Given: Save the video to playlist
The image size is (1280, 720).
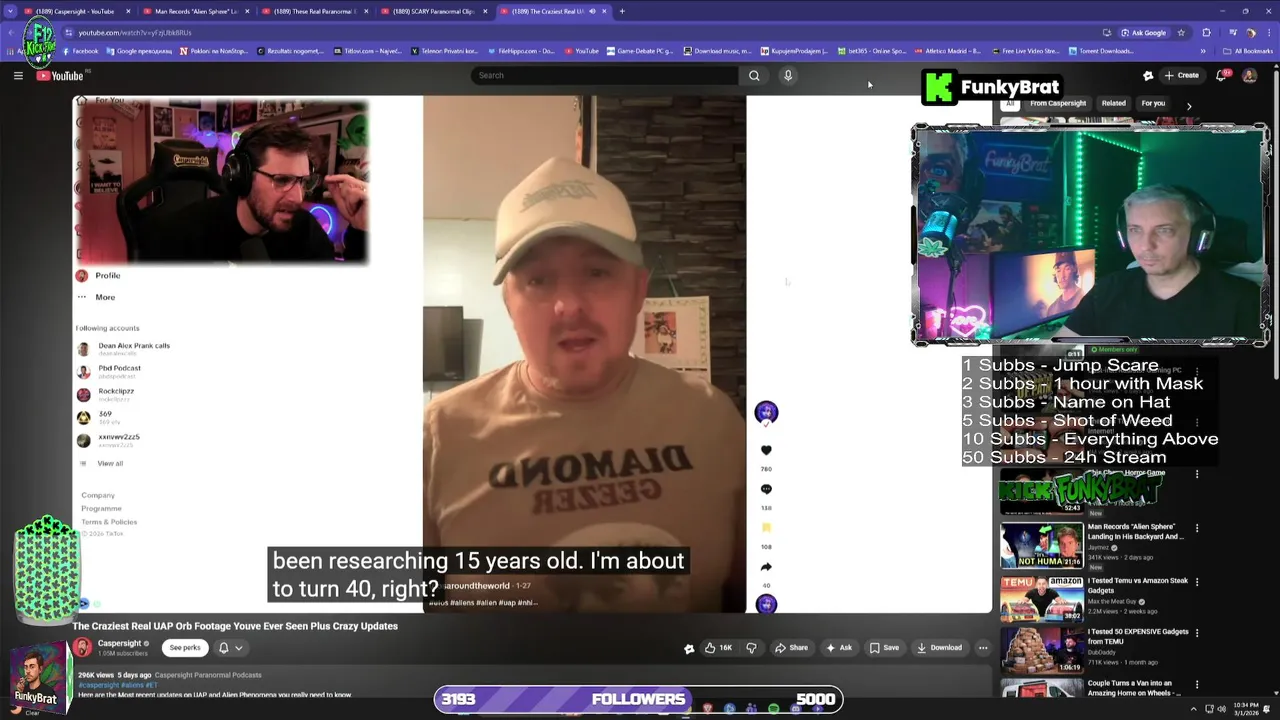Looking at the screenshot, I should pos(884,648).
